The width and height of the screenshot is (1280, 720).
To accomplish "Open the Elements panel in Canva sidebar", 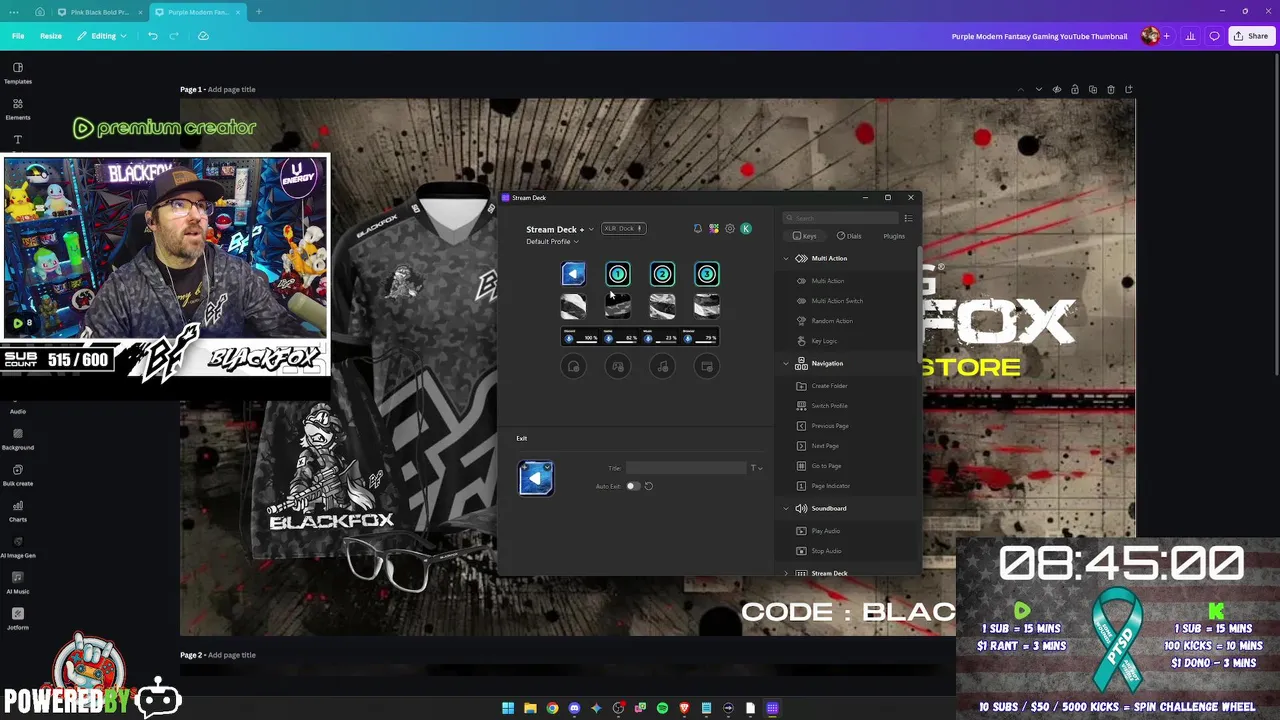I will pos(18,109).
